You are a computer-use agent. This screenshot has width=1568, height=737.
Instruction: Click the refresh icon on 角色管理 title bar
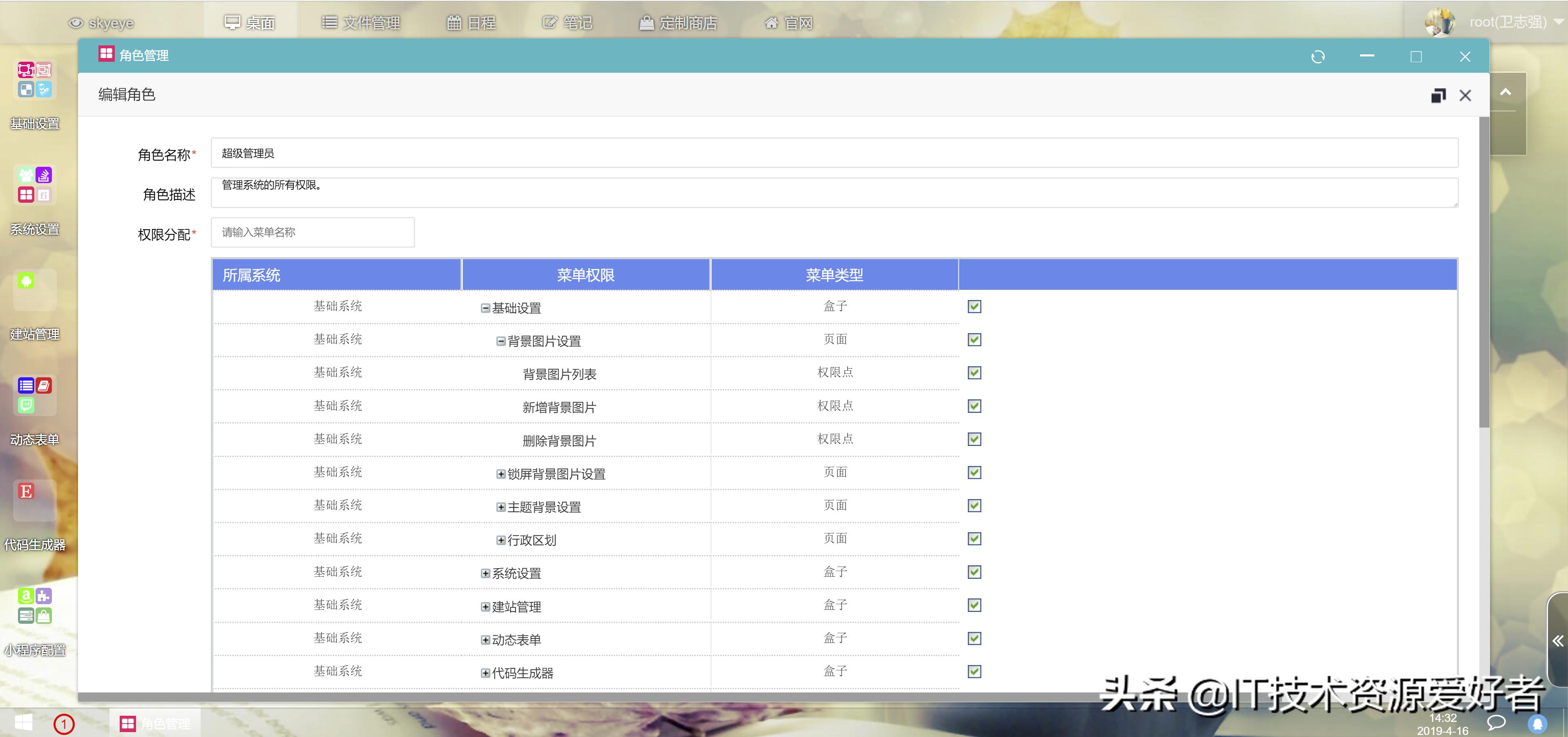coord(1318,56)
